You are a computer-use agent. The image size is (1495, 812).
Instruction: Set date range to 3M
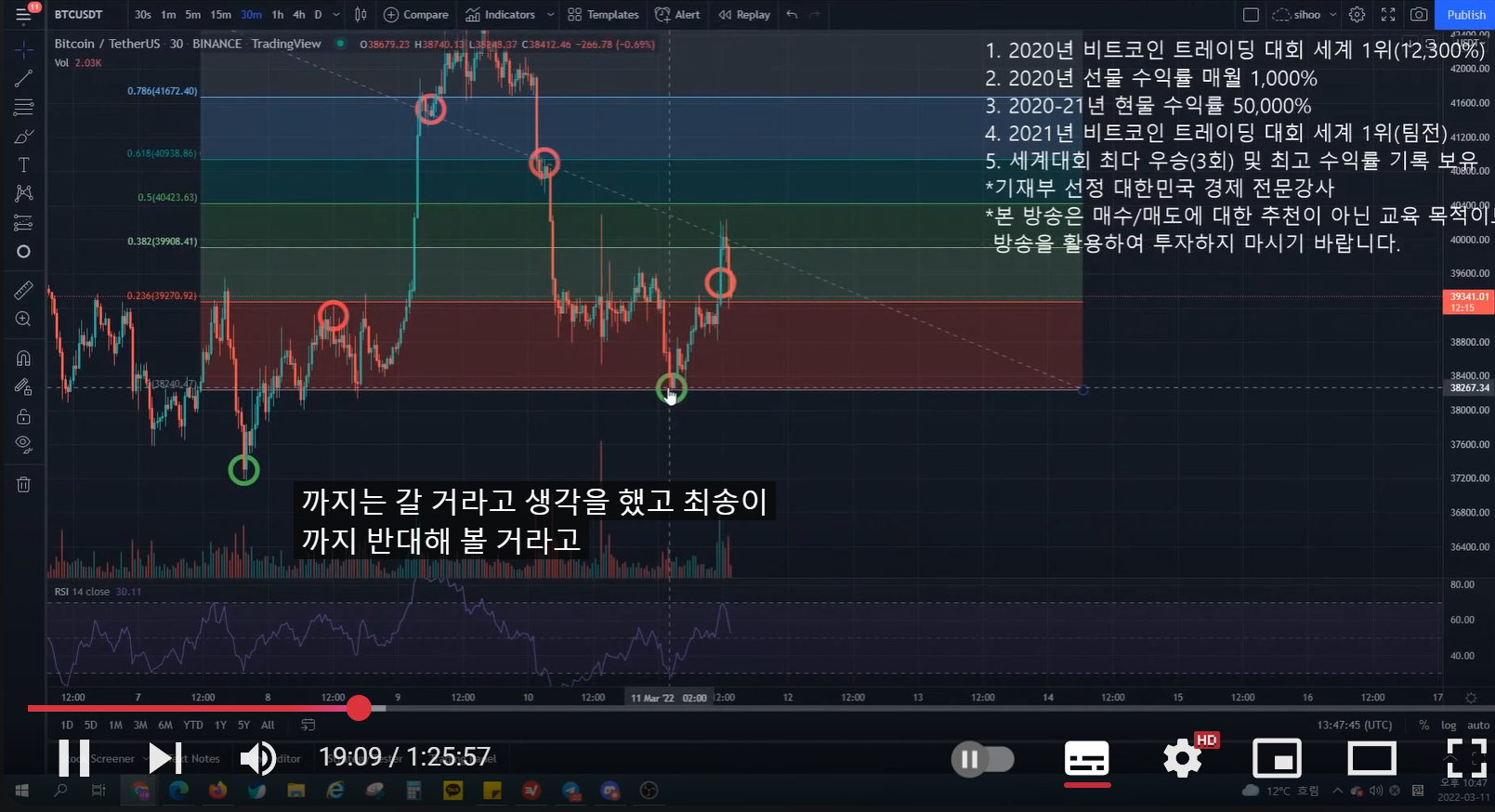pyautogui.click(x=140, y=725)
